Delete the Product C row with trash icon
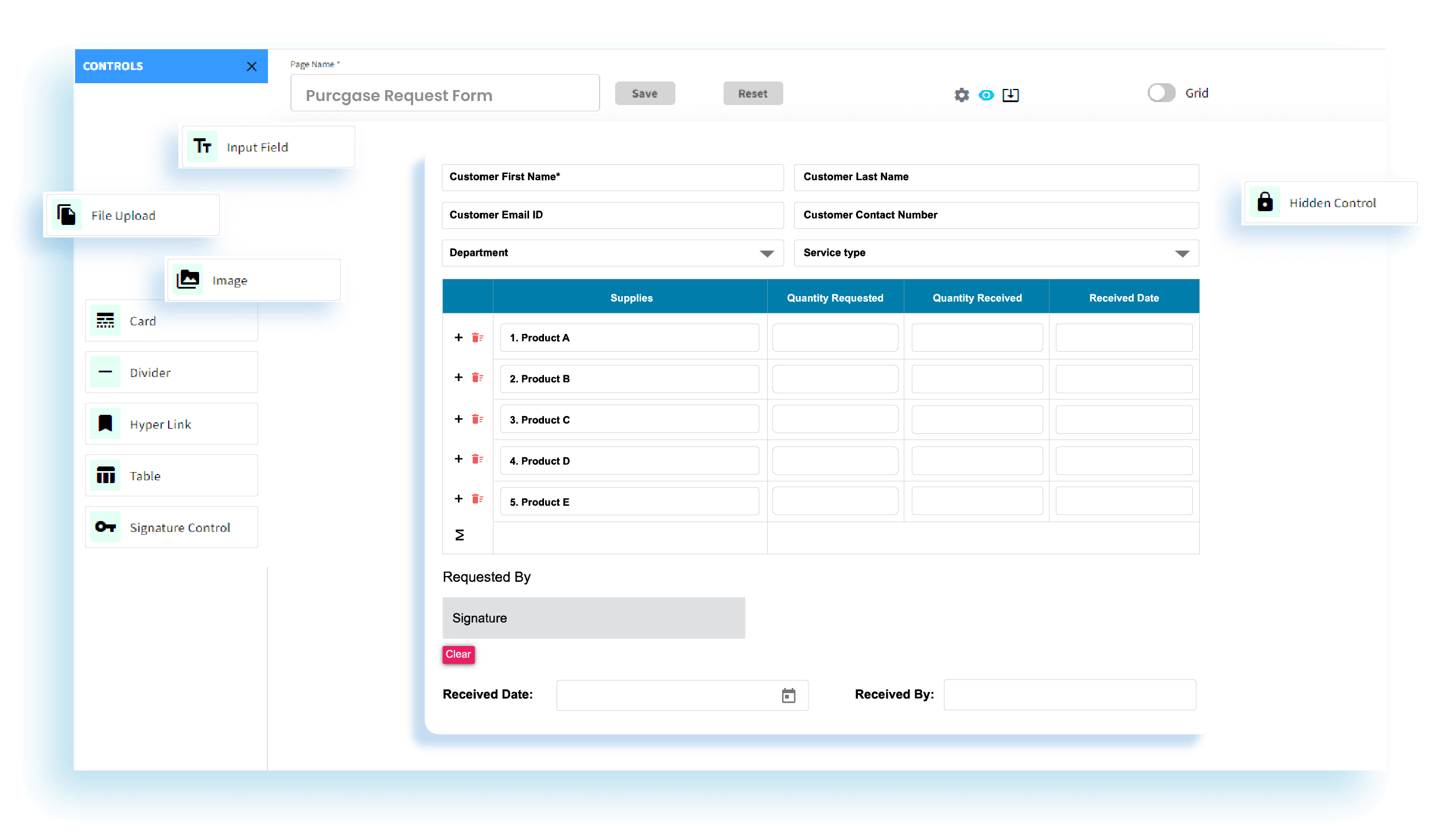The width and height of the screenshot is (1446, 840). pos(476,419)
